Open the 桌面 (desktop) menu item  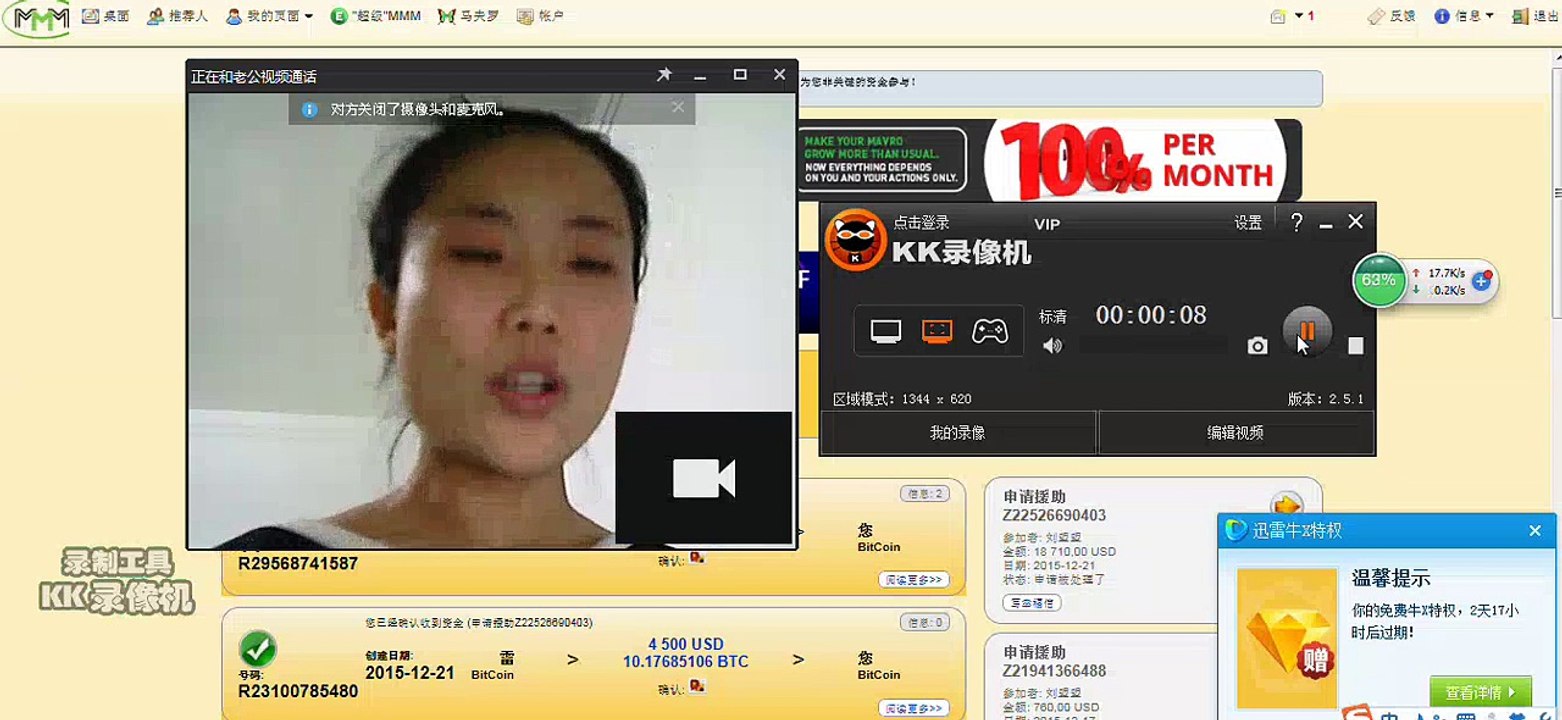[105, 16]
